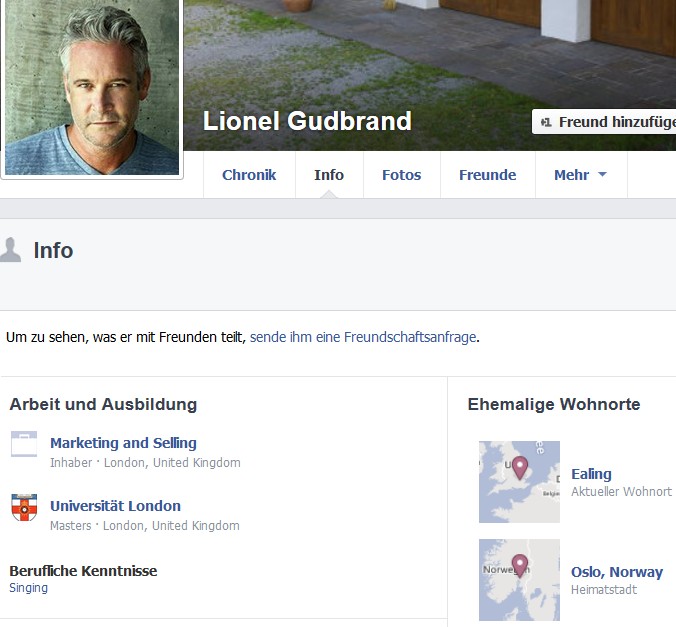This screenshot has width=676, height=627.
Task: Expand the Mehr dropdown arrow
Action: pyautogui.click(x=602, y=175)
